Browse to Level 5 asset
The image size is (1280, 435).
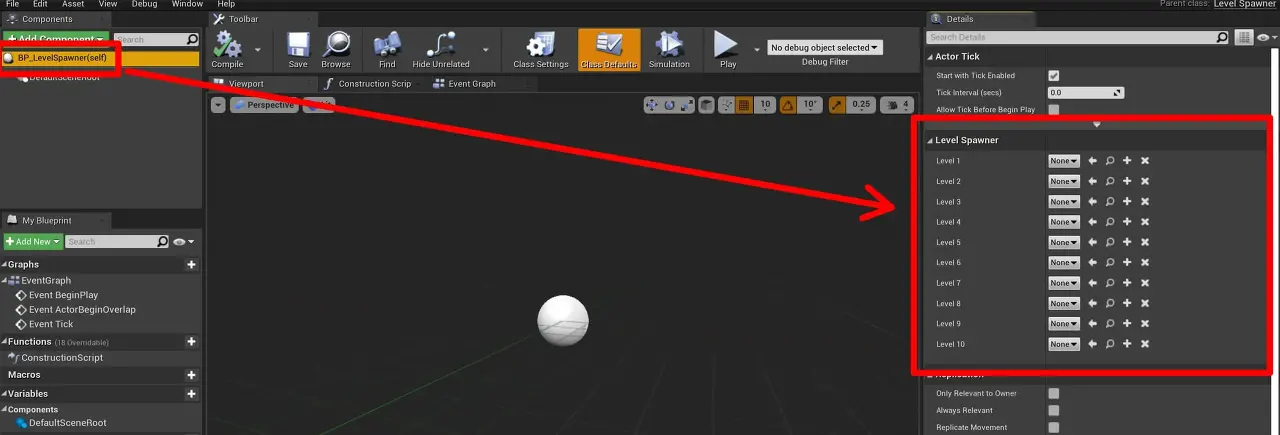pos(1109,242)
